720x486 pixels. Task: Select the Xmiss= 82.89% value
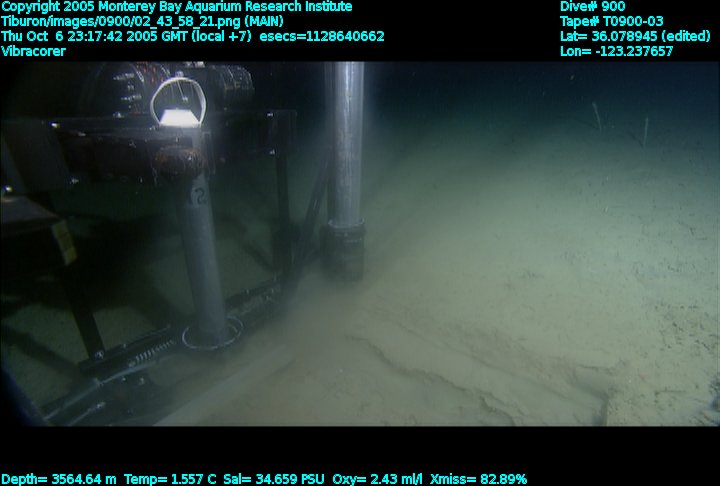pos(478,479)
